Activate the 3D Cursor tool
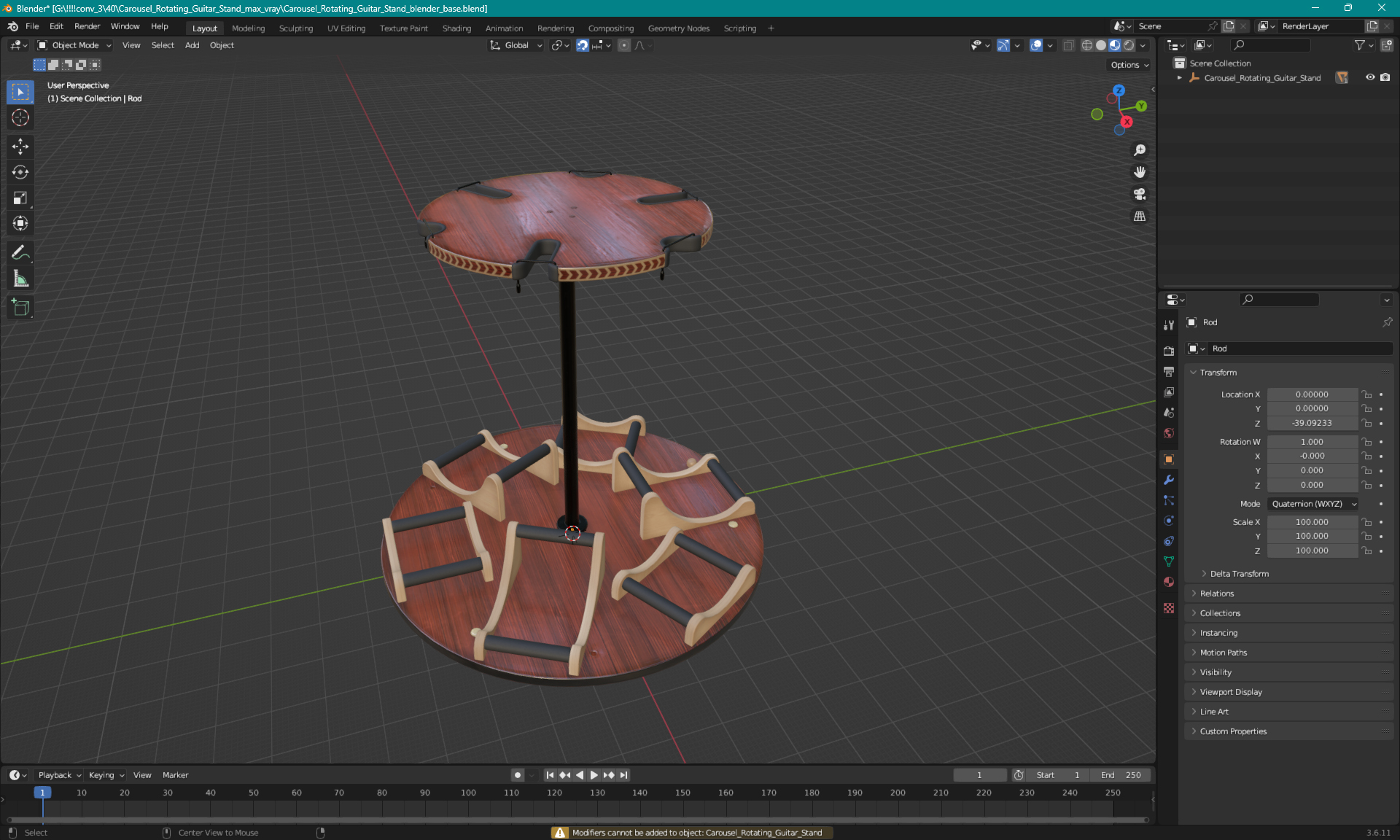This screenshot has width=1400, height=840. (20, 117)
